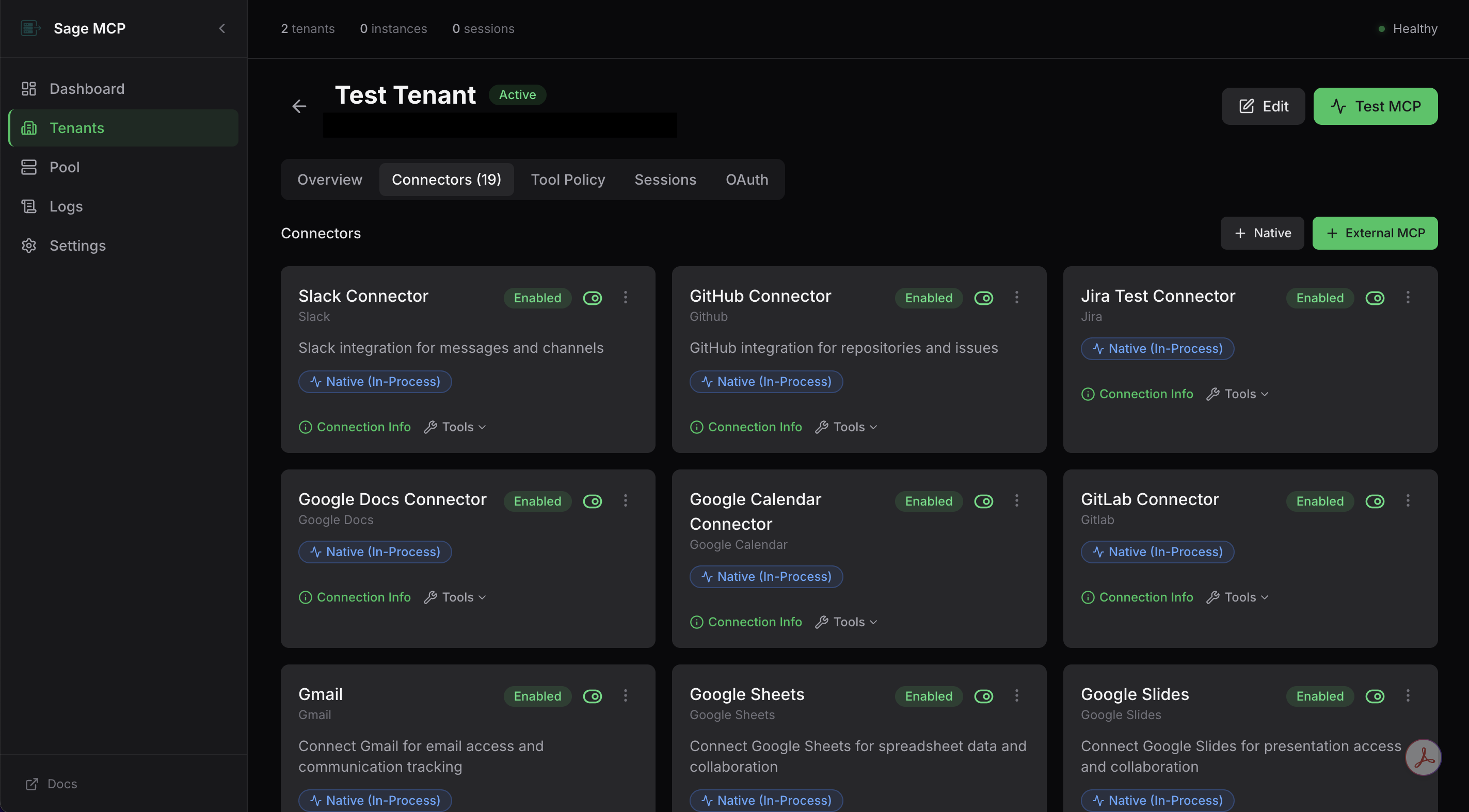This screenshot has height=812, width=1469.
Task: Expand Tools for the Google Calendar Connector
Action: coord(847,622)
